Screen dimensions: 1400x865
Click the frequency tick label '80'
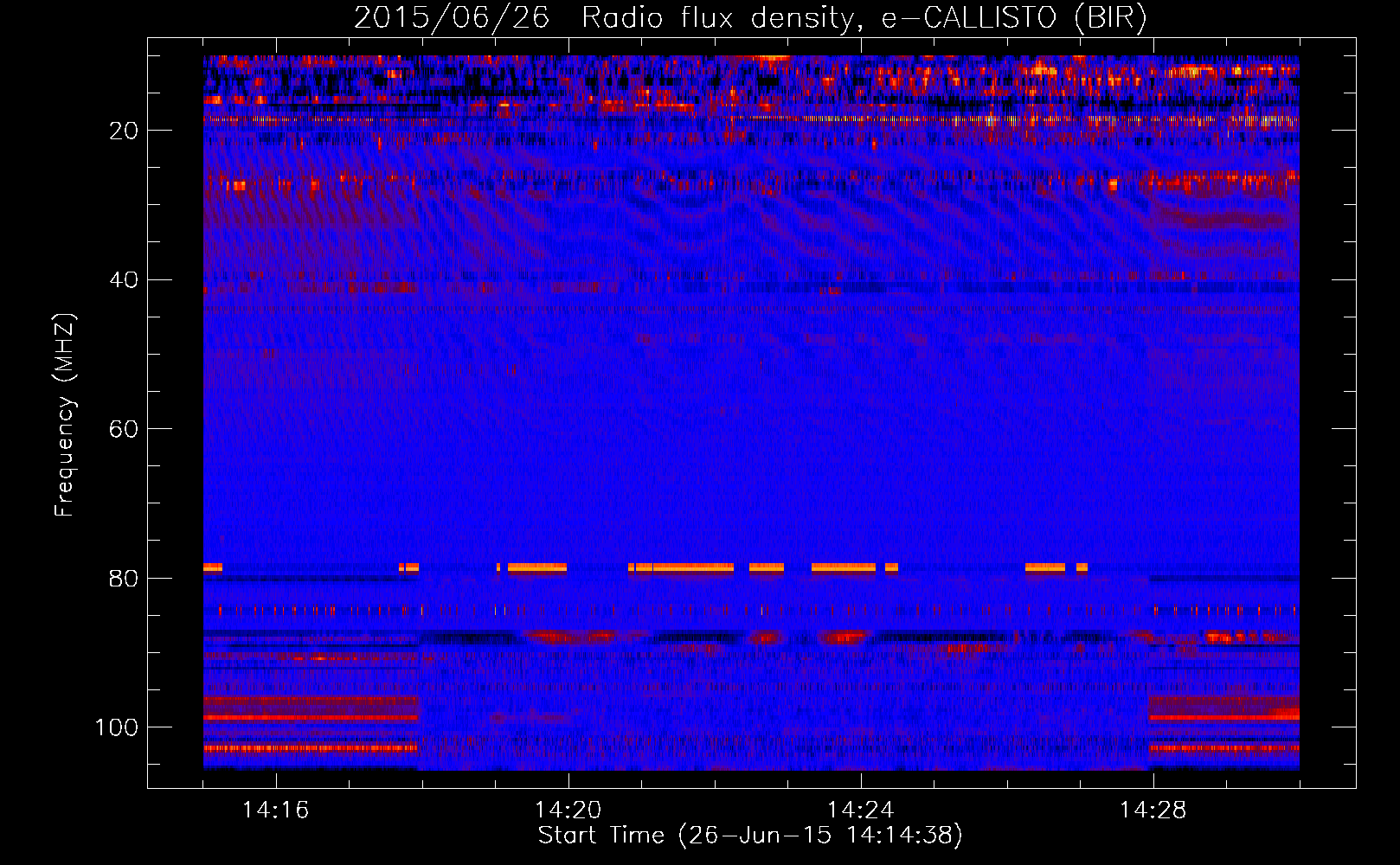[x=124, y=579]
